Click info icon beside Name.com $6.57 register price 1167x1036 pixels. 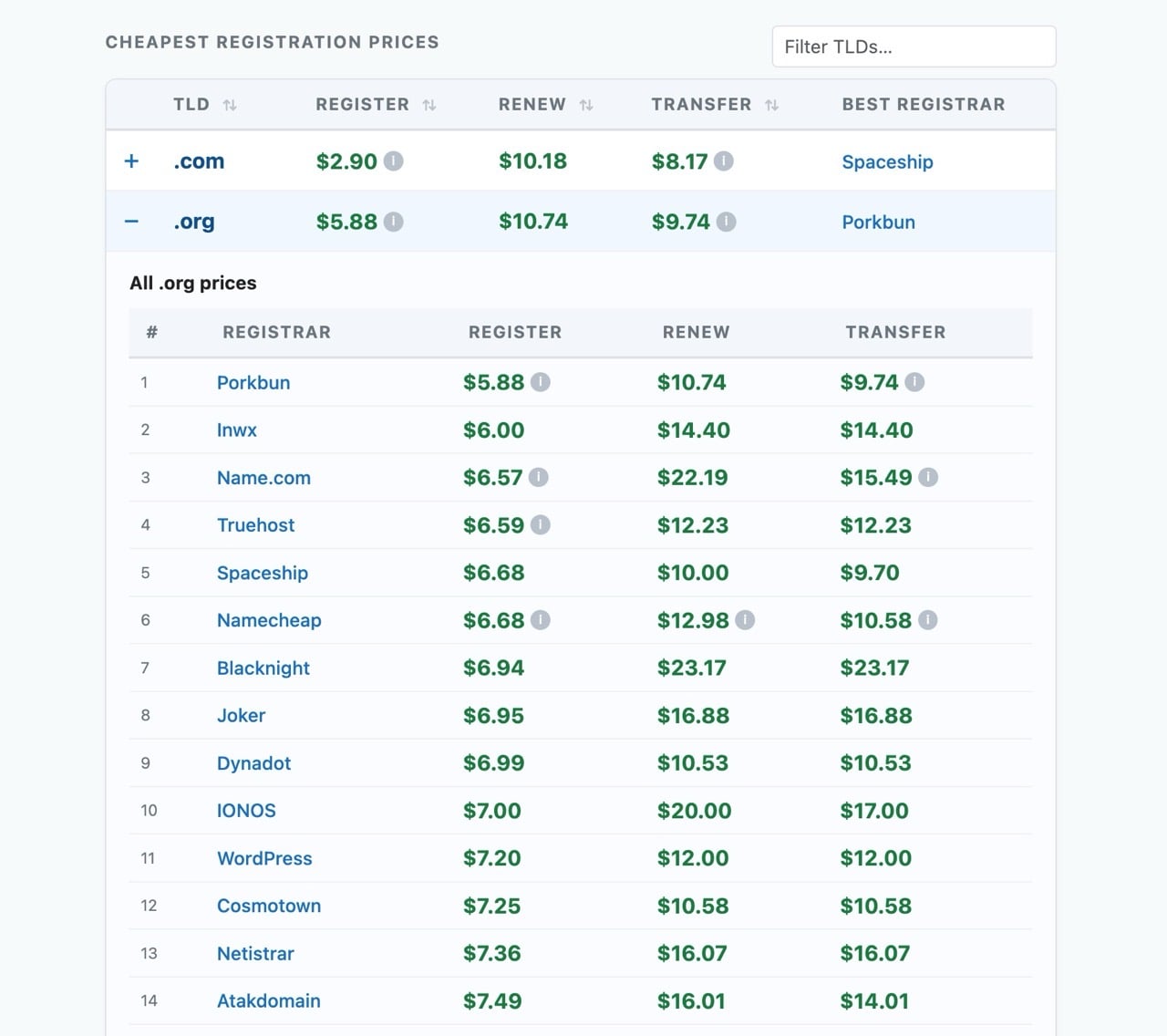click(x=539, y=477)
